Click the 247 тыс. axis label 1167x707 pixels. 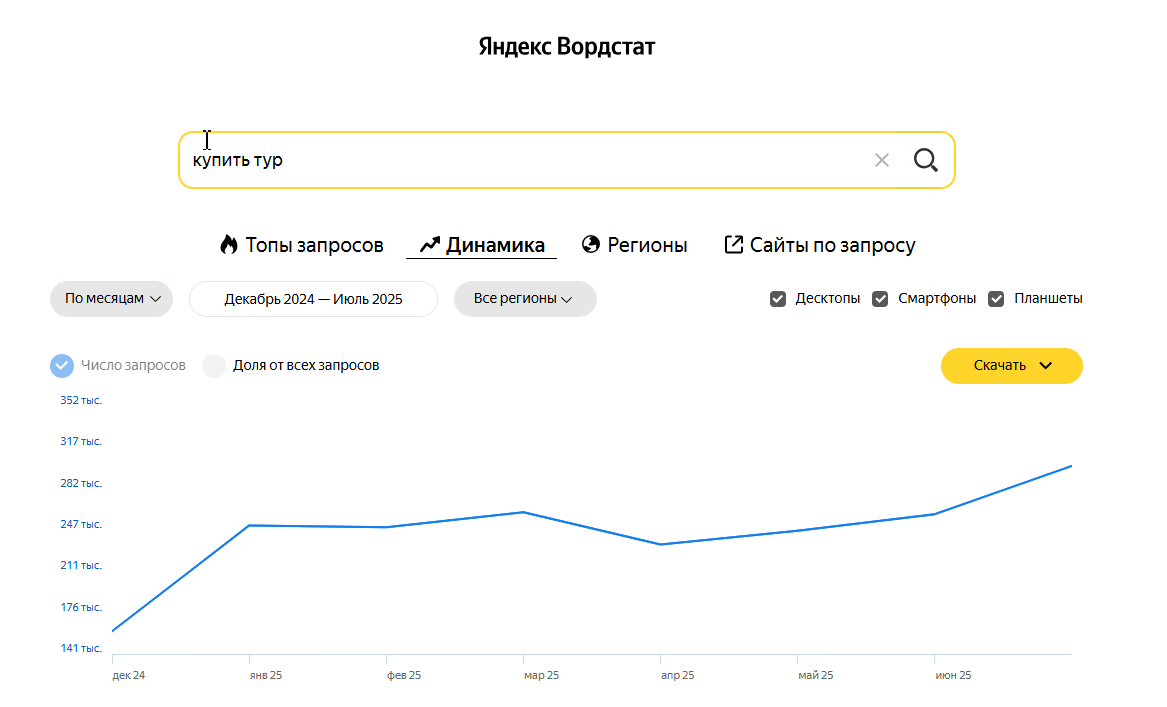pos(81,525)
